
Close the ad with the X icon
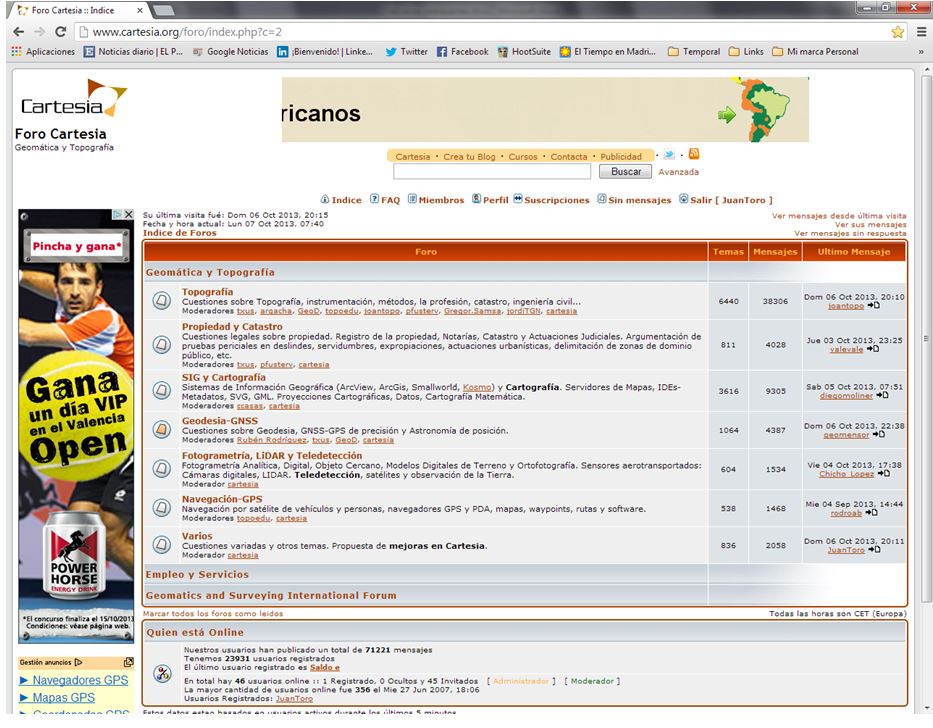pos(128,215)
